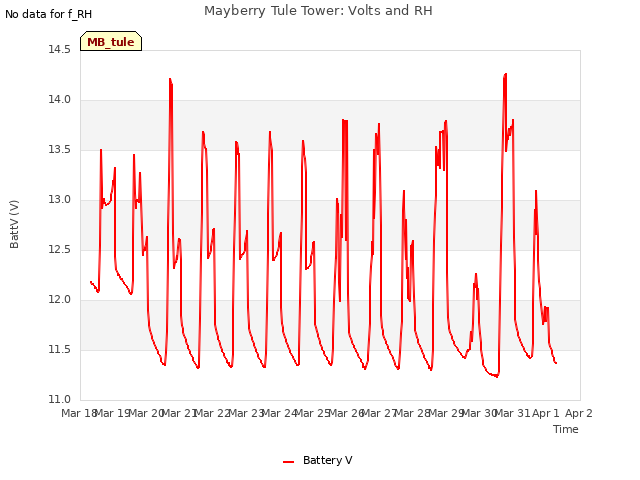Viewport: 640px width, 480px height.
Task: Click the Mar 30 x-axis date label
Action: click(479, 413)
